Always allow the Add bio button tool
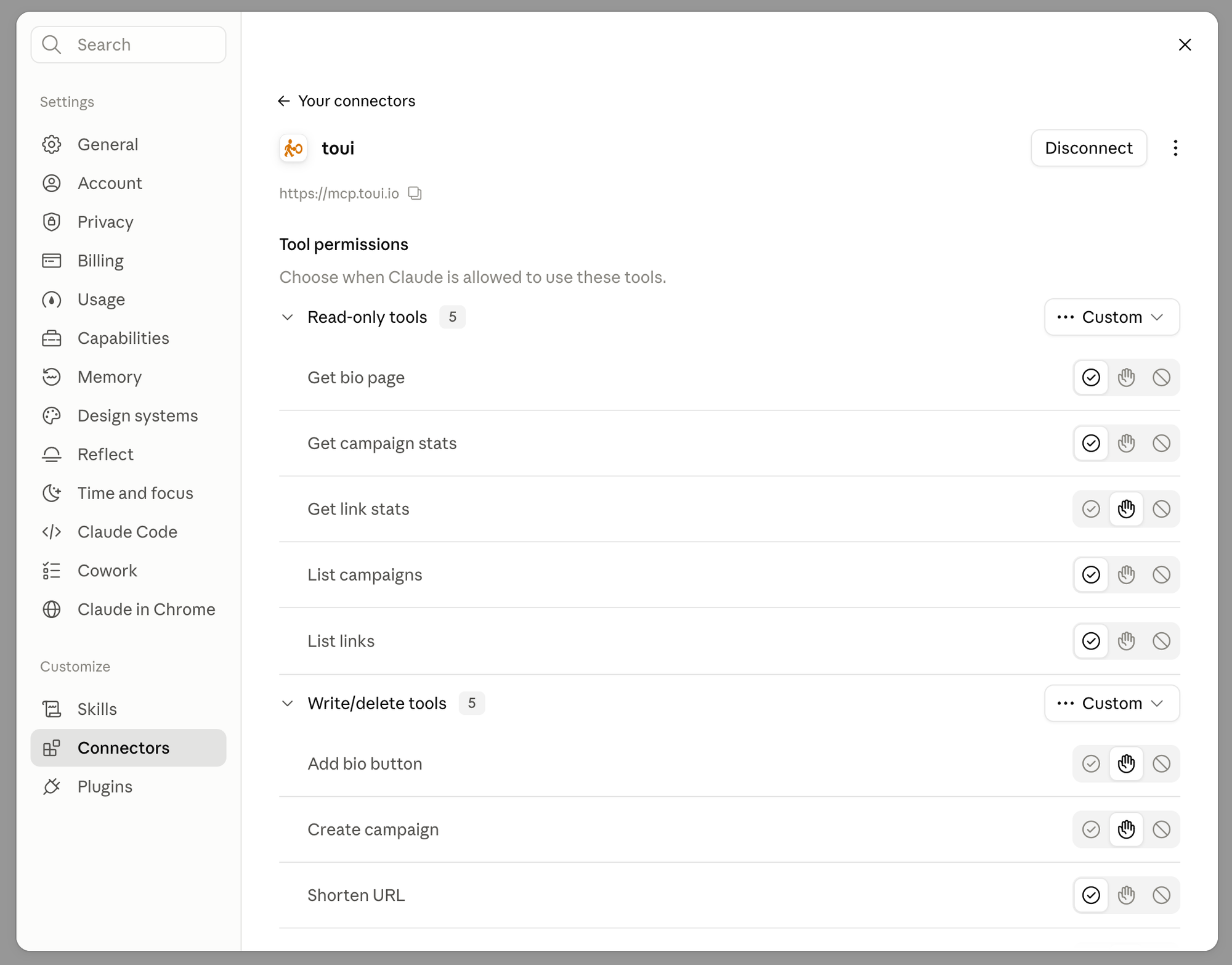 coord(1091,763)
